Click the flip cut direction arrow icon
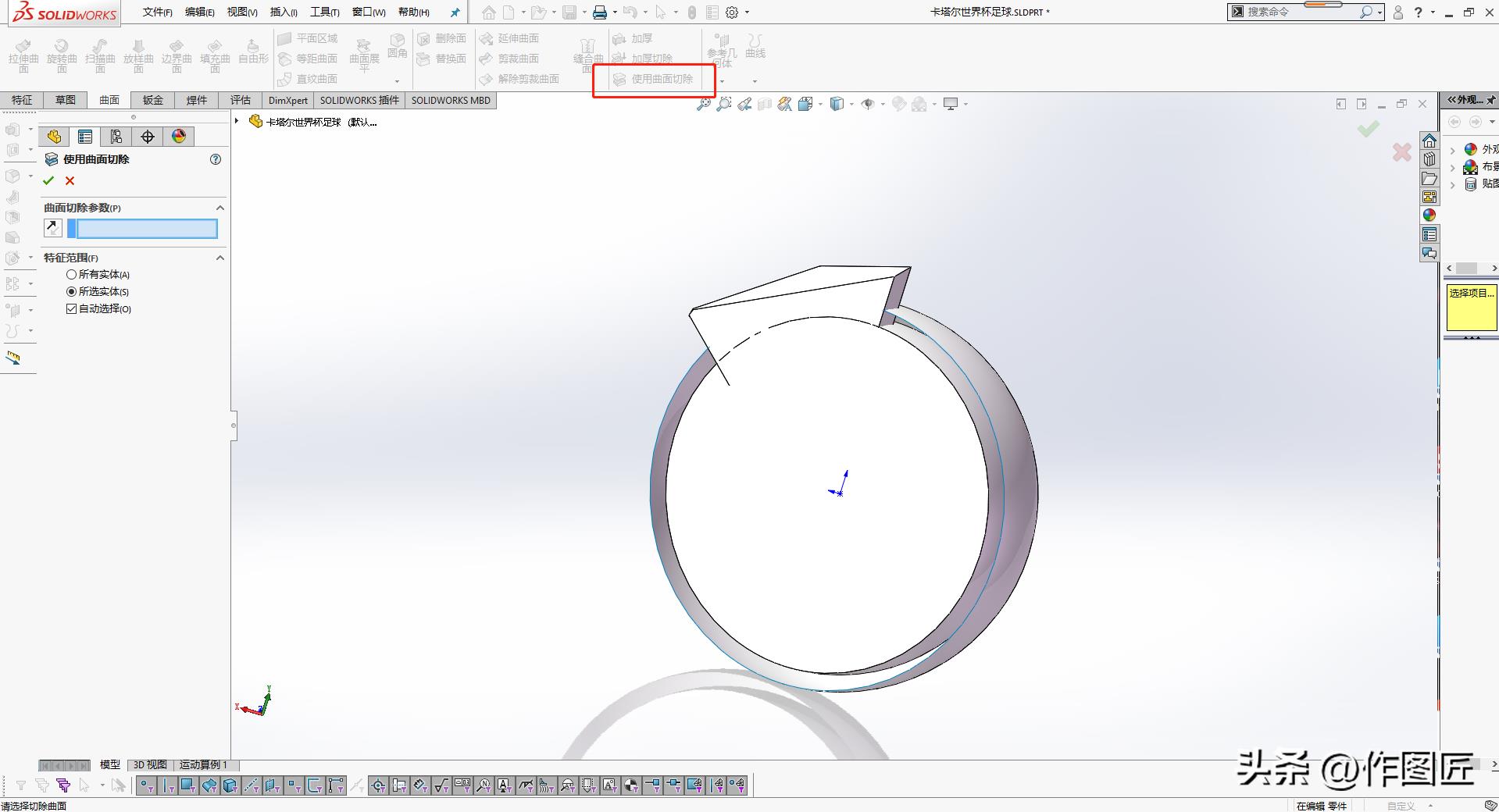 click(x=52, y=228)
